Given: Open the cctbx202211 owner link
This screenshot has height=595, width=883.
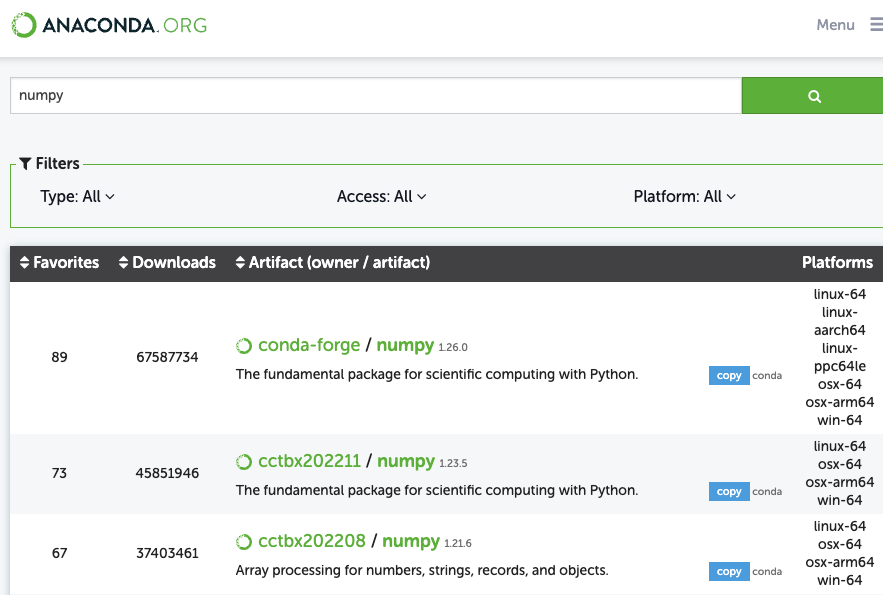Looking at the screenshot, I should click(309, 461).
